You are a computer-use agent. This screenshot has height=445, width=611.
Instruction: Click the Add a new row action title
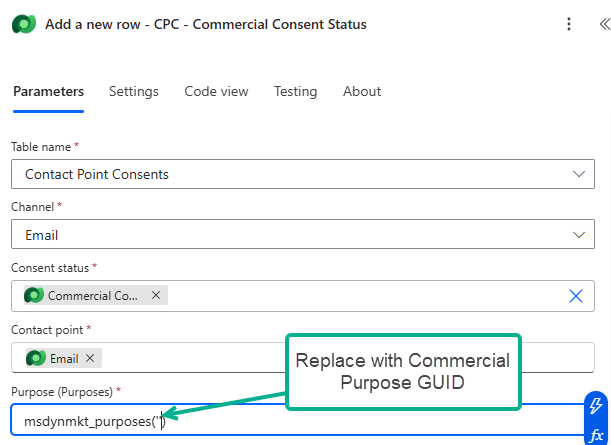click(206, 24)
